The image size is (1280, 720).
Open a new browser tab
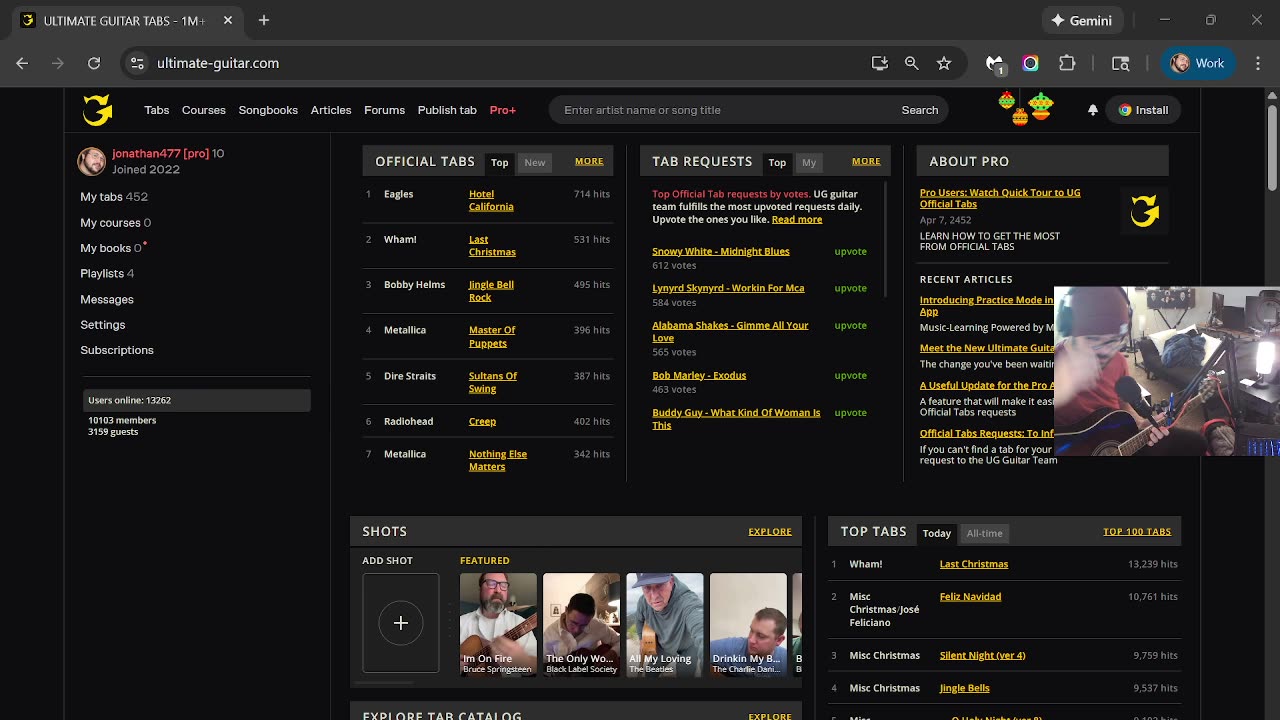[x=264, y=20]
